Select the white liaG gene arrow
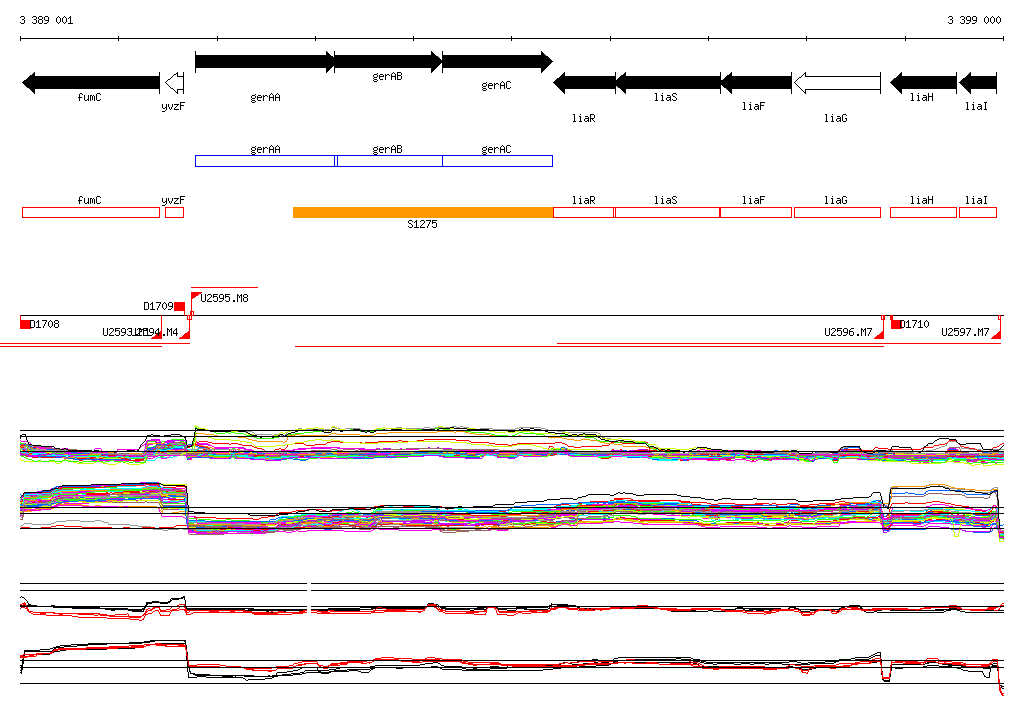Image resolution: width=1024 pixels, height=714 pixels. [837, 83]
